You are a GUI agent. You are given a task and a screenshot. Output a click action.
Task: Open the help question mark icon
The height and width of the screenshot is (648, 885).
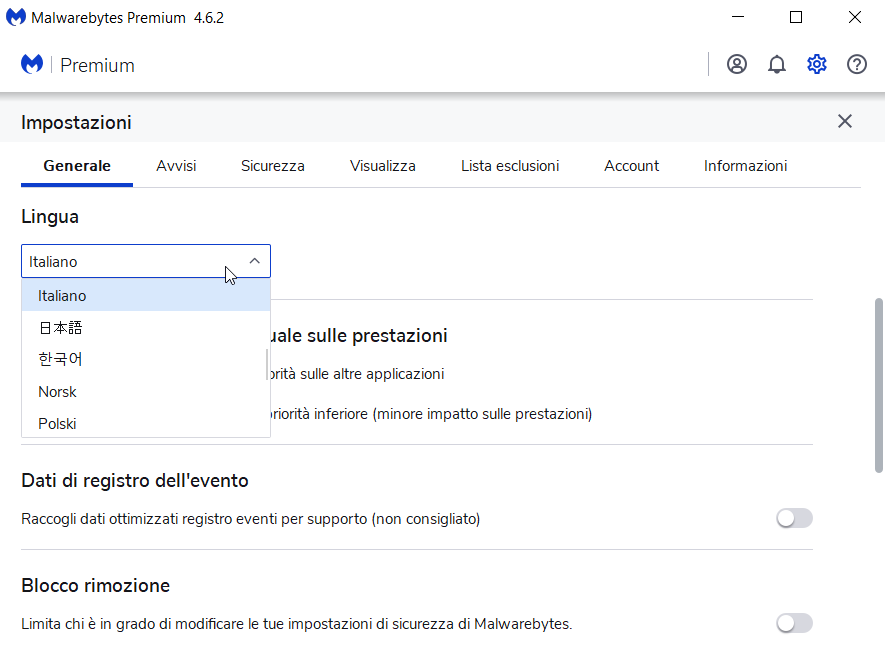[857, 64]
